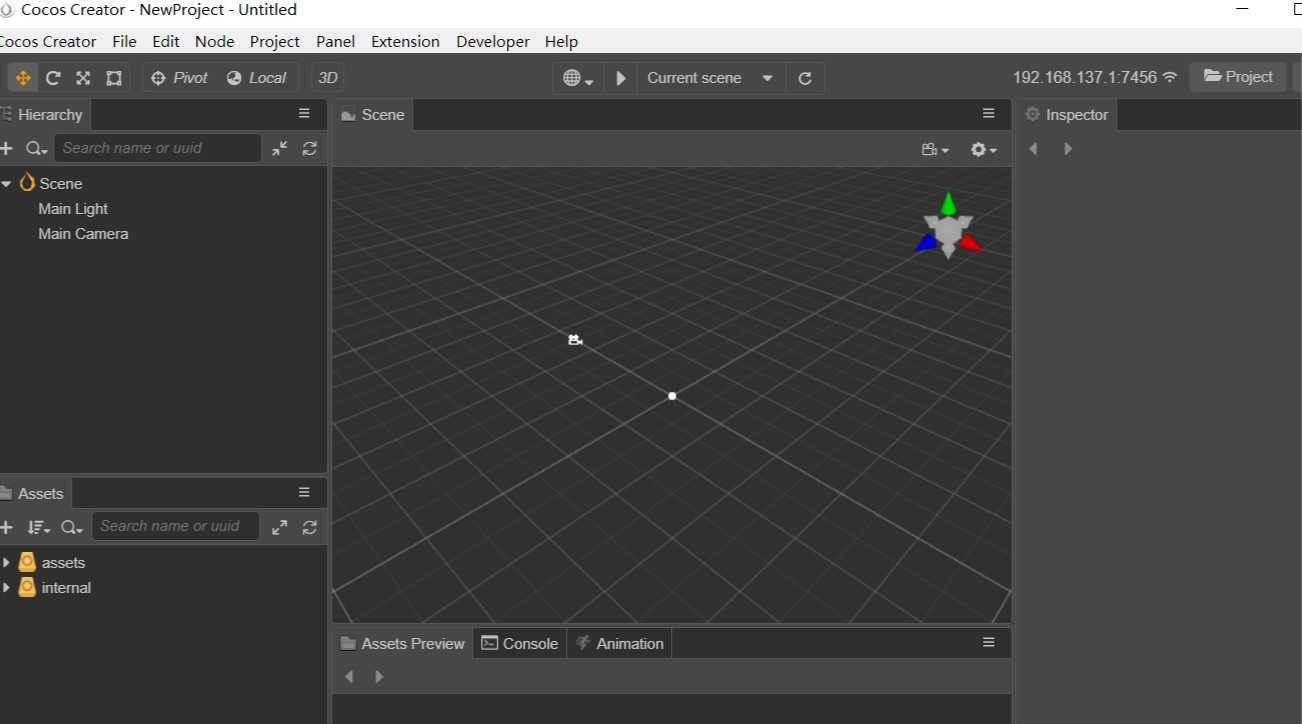The height and width of the screenshot is (724, 1302).
Task: Focus the Assets search field
Action: click(176, 526)
